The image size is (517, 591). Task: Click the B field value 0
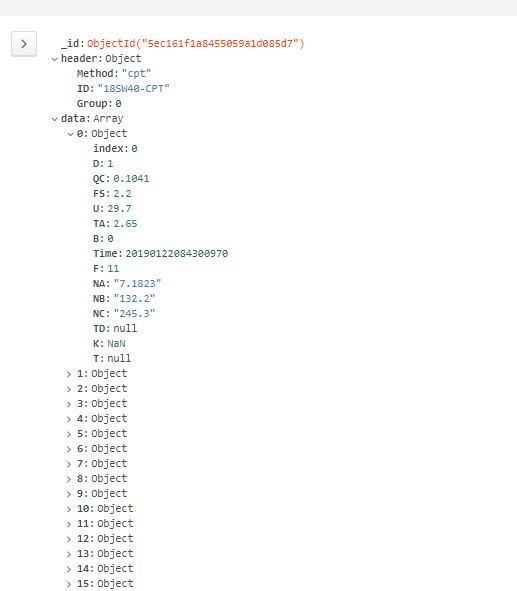pyautogui.click(x=110, y=239)
